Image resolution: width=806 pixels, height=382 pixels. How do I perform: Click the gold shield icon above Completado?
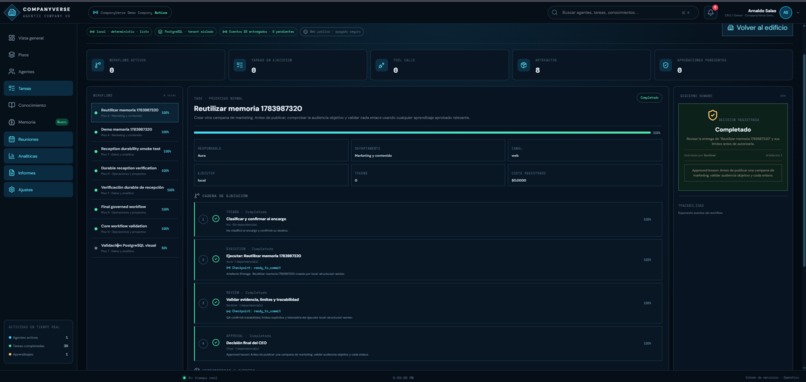click(712, 115)
